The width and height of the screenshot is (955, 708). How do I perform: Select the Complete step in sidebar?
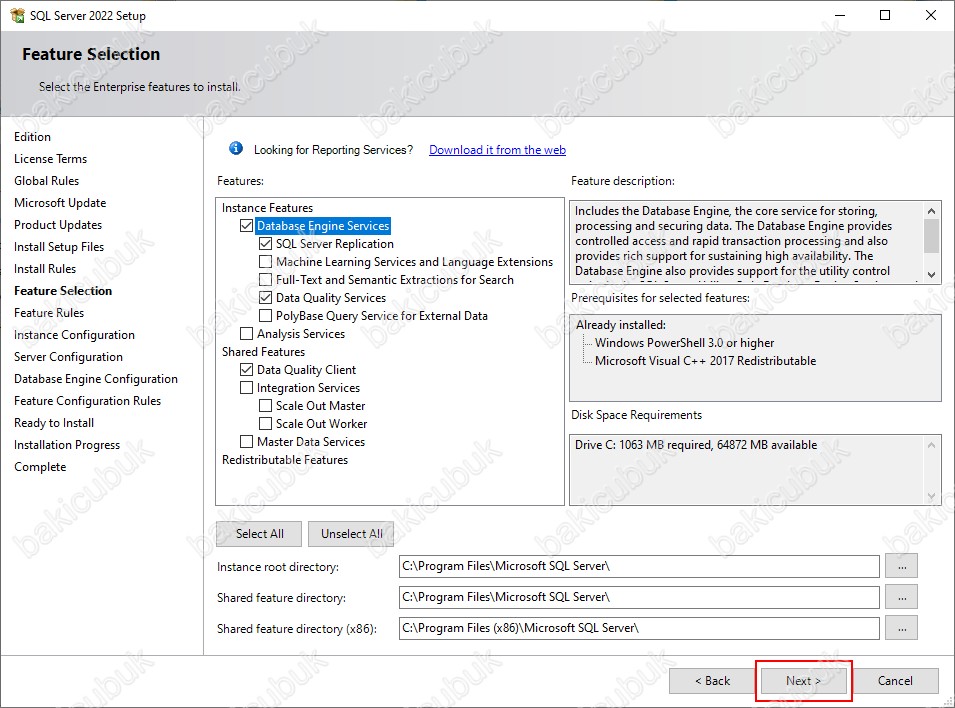[40, 467]
